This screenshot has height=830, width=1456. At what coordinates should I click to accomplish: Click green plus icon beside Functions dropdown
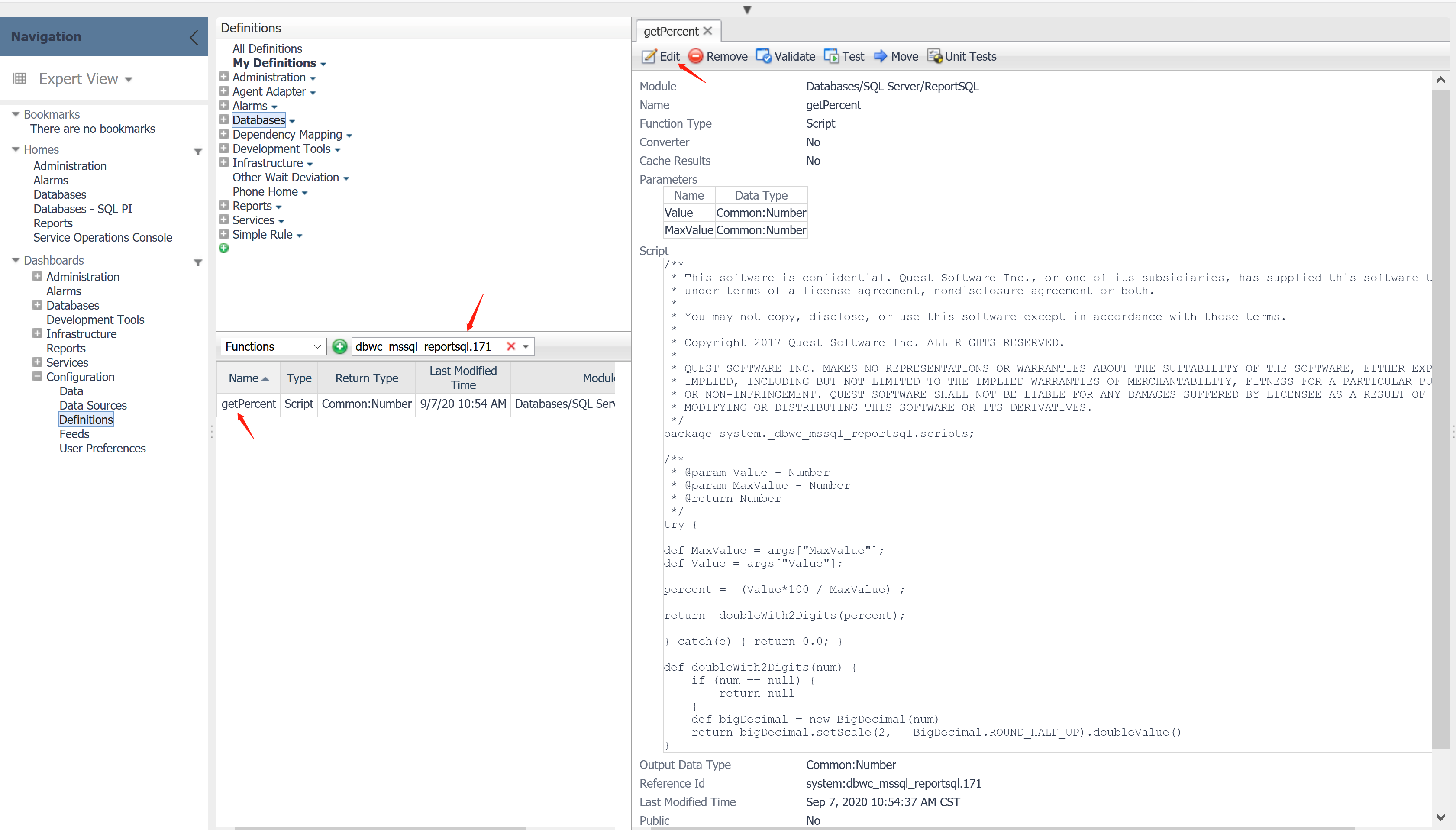(x=339, y=347)
